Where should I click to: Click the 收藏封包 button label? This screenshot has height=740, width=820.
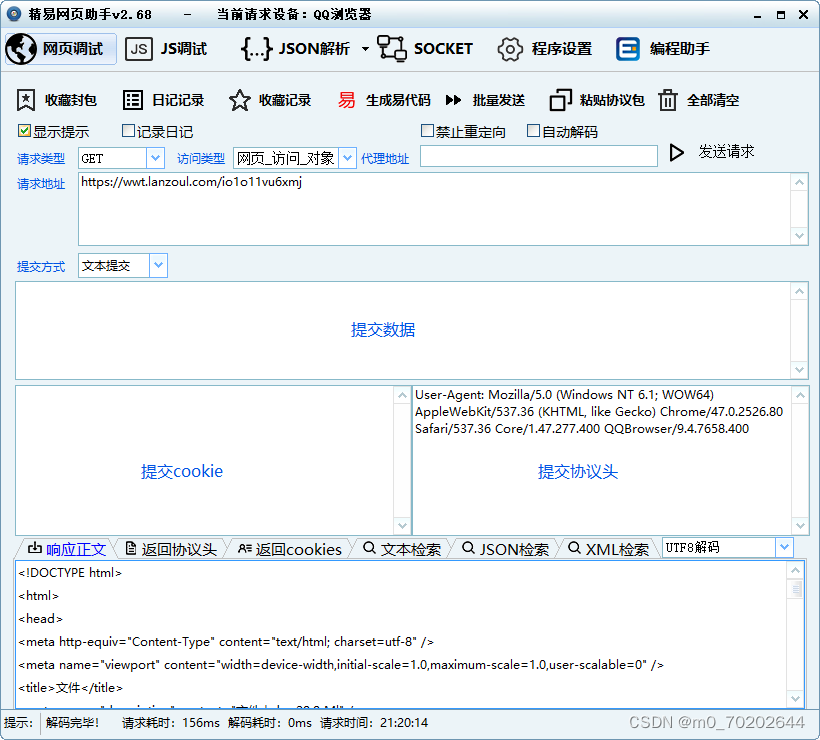click(71, 100)
